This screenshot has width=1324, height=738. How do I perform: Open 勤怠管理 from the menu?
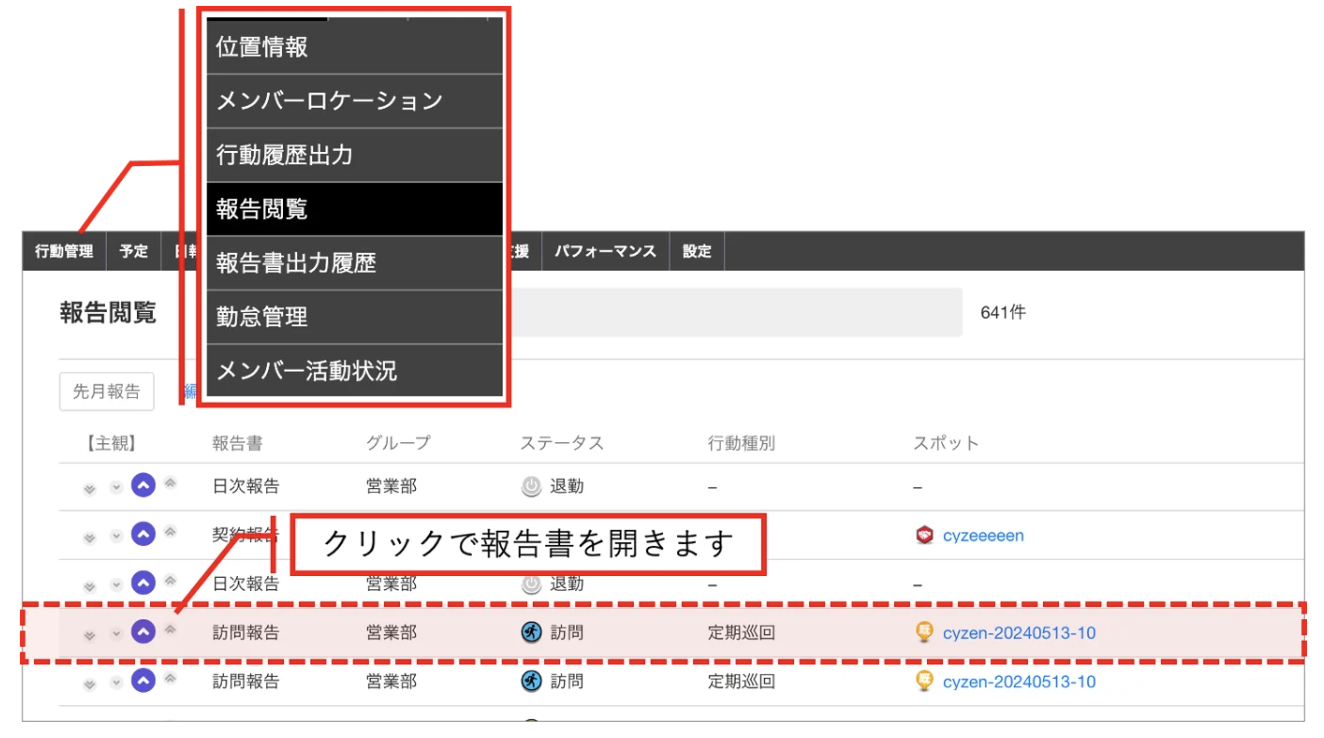354,317
